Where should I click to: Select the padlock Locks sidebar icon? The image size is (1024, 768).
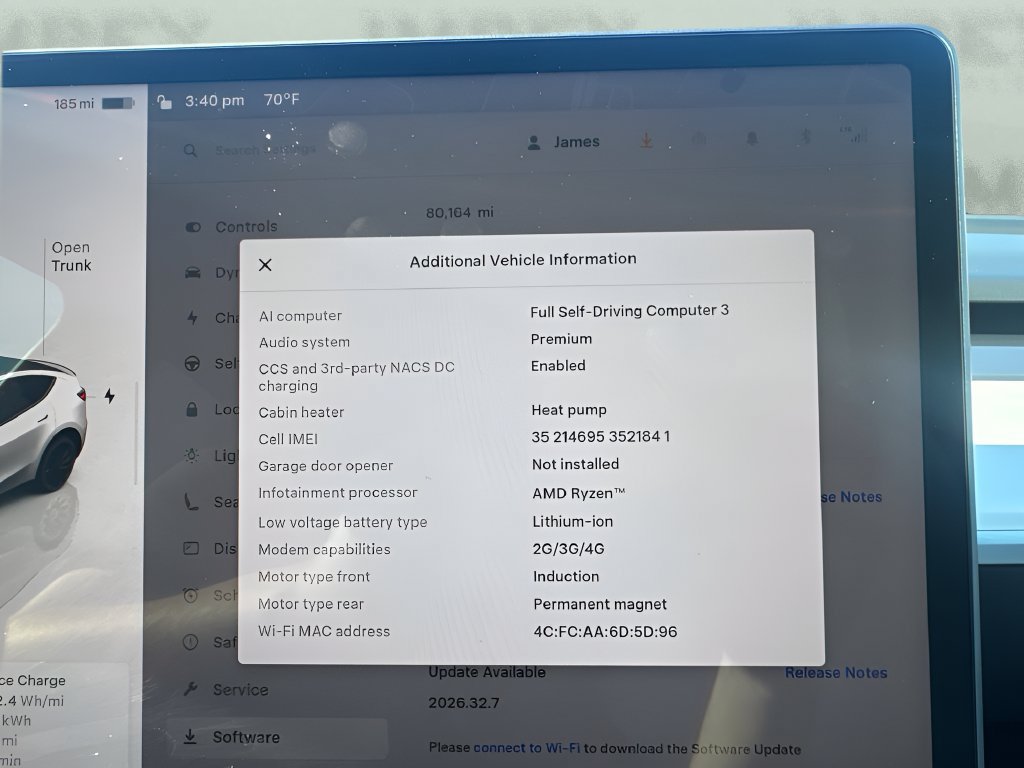(x=192, y=409)
